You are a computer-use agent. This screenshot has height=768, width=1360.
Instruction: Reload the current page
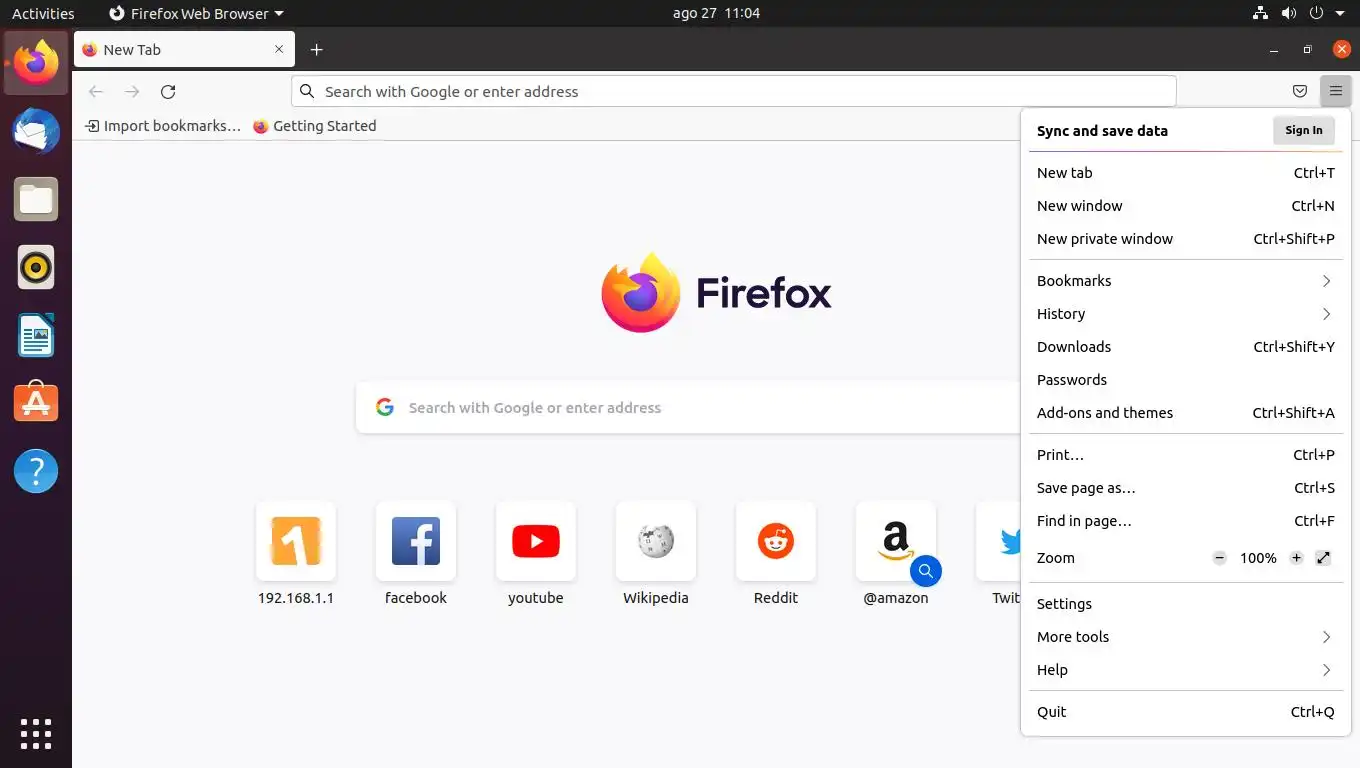pos(168,92)
